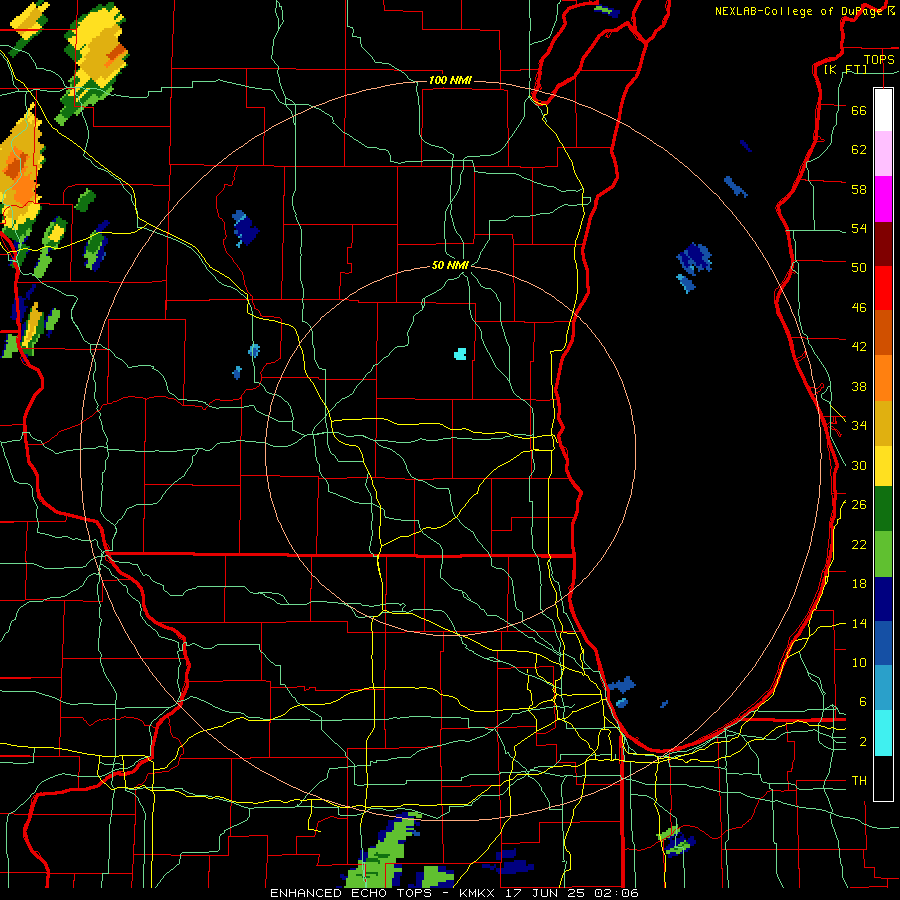900x900 pixels.
Task: Select the '38' legend value
Action: pos(859,386)
